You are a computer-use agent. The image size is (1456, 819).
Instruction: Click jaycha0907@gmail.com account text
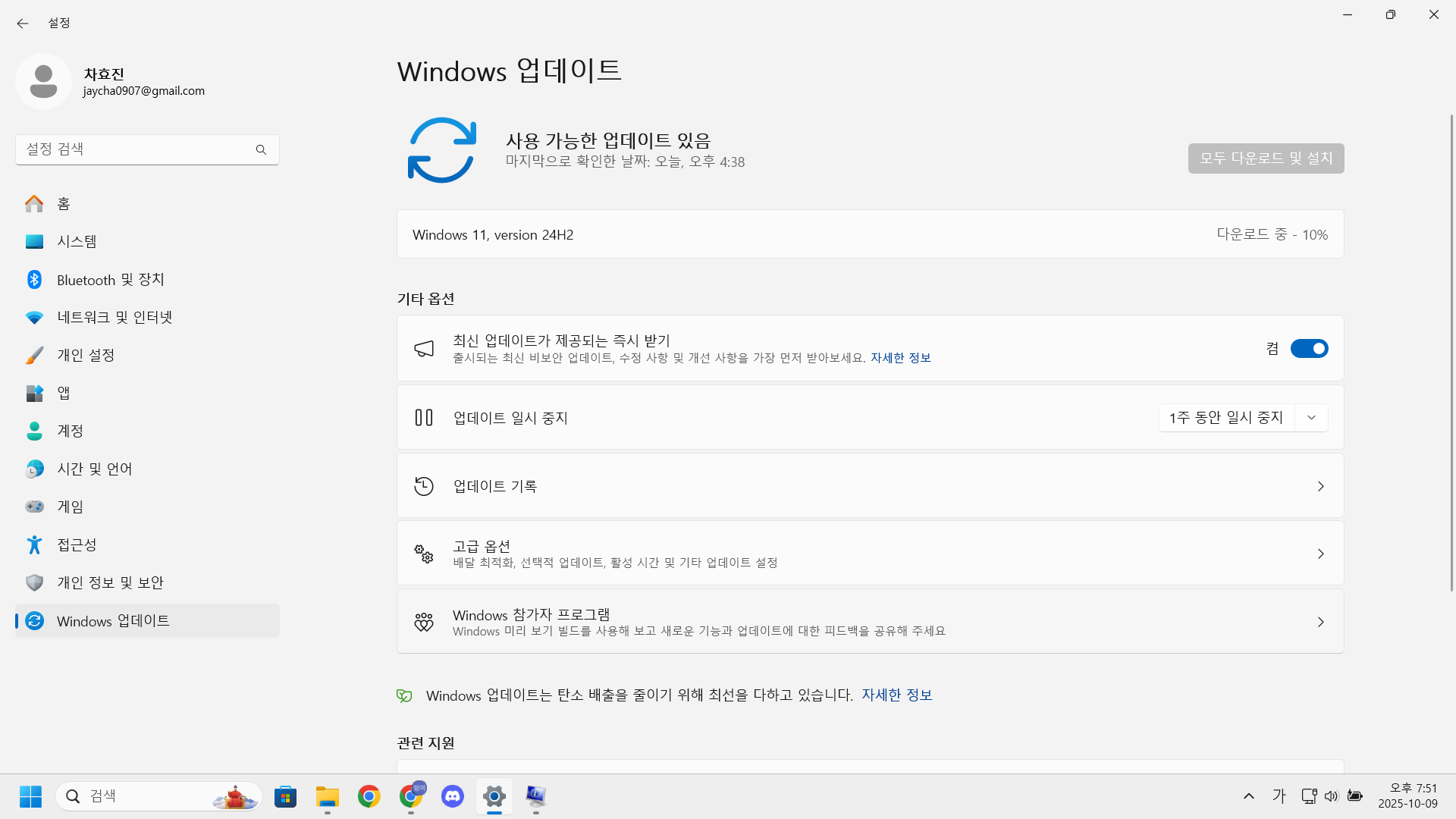point(144,91)
